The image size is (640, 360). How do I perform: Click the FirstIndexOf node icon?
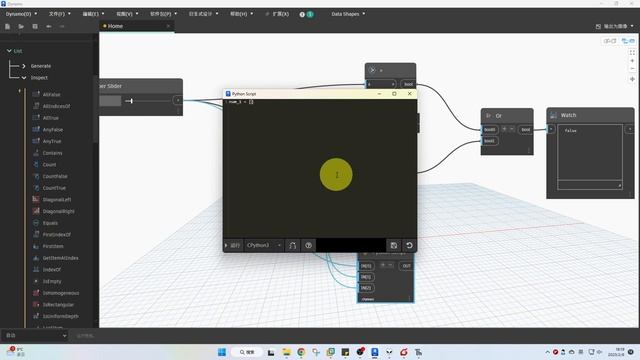pyautogui.click(x=36, y=235)
